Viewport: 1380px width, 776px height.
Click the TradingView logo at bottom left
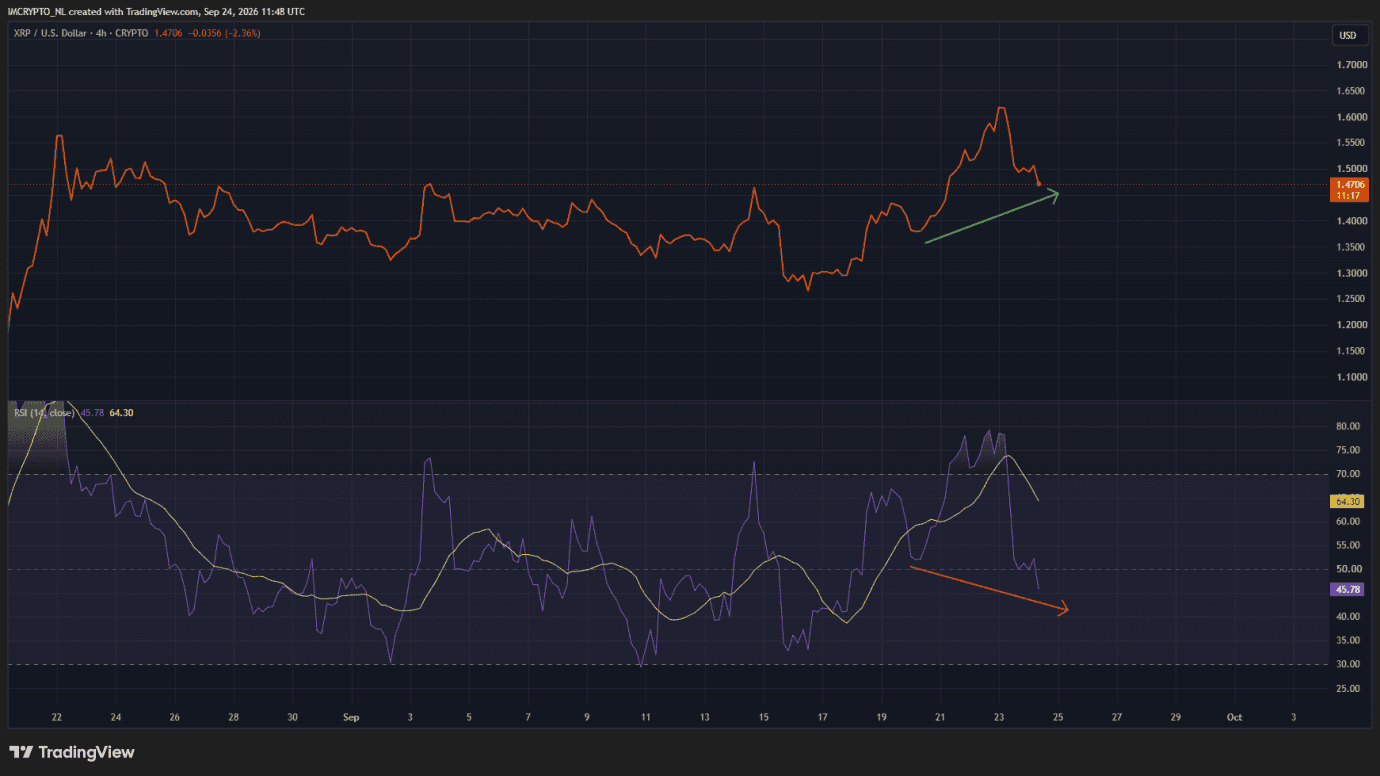72,752
